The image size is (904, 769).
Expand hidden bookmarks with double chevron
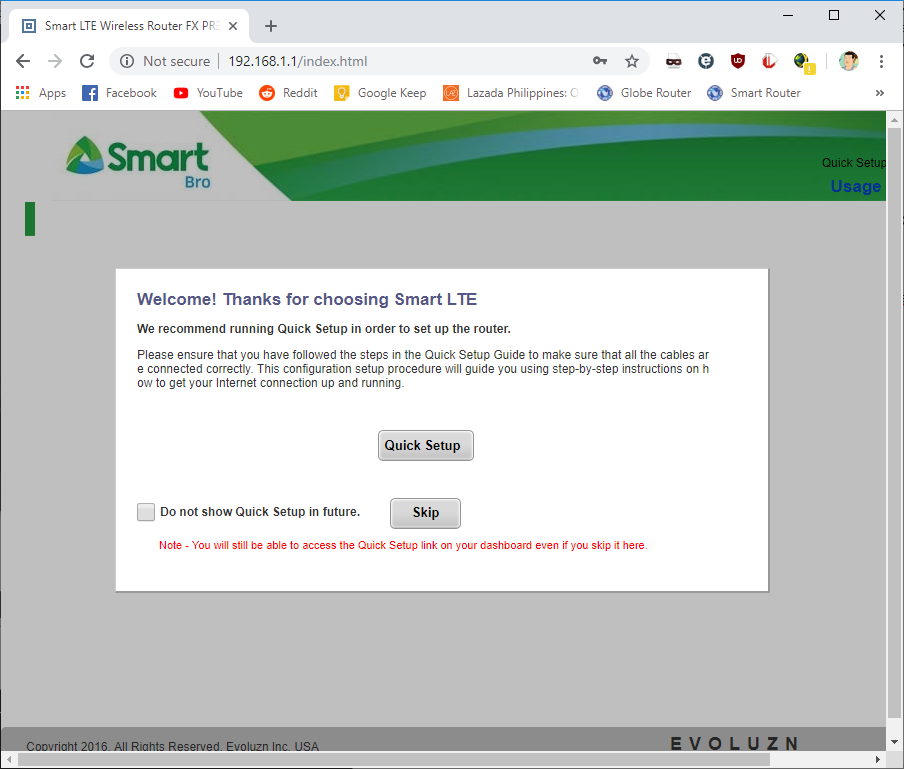point(880,93)
